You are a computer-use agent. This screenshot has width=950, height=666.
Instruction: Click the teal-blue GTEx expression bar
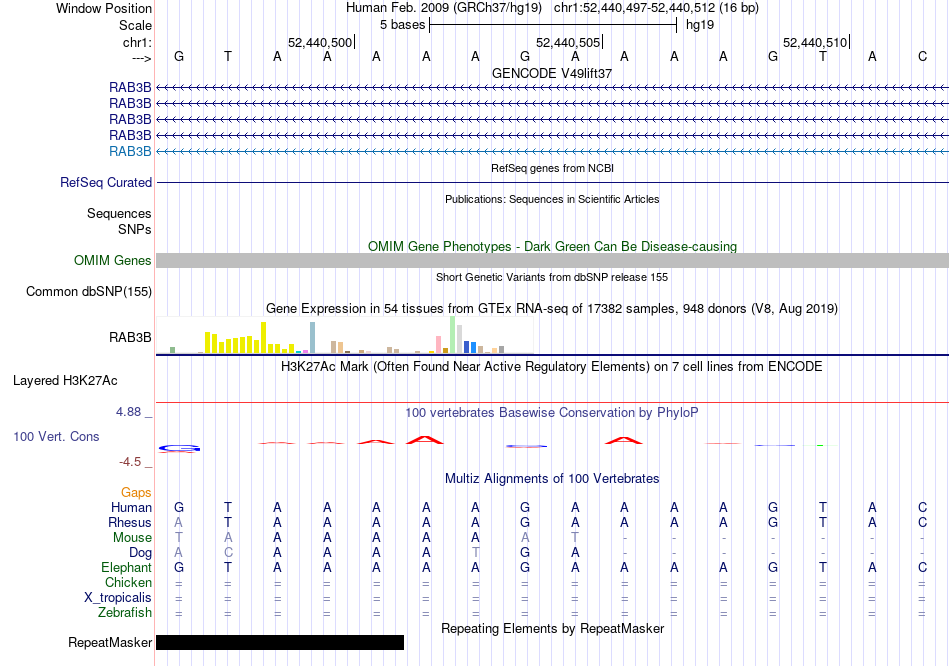tap(313, 338)
